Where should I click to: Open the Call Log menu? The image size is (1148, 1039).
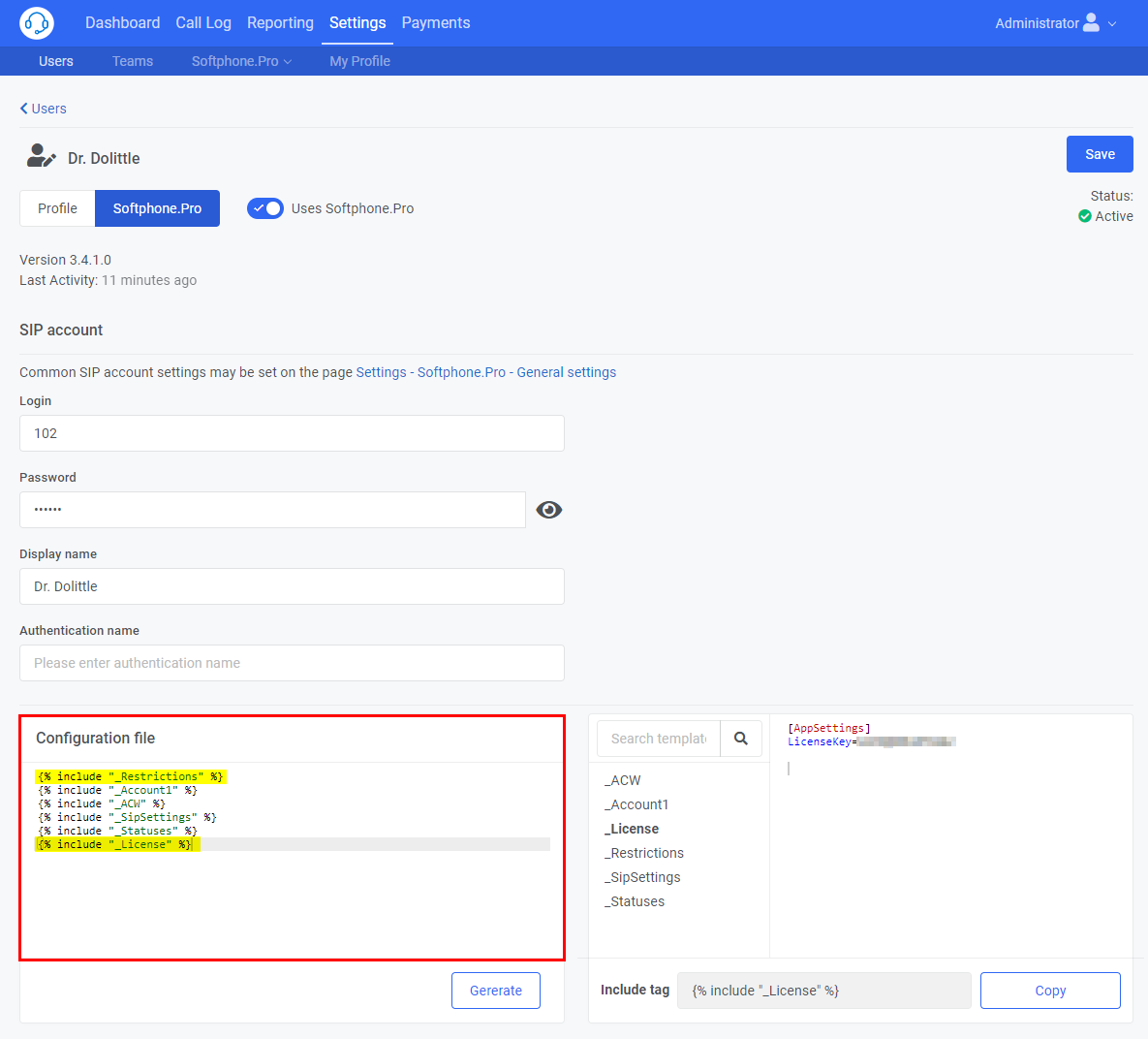pyautogui.click(x=203, y=22)
